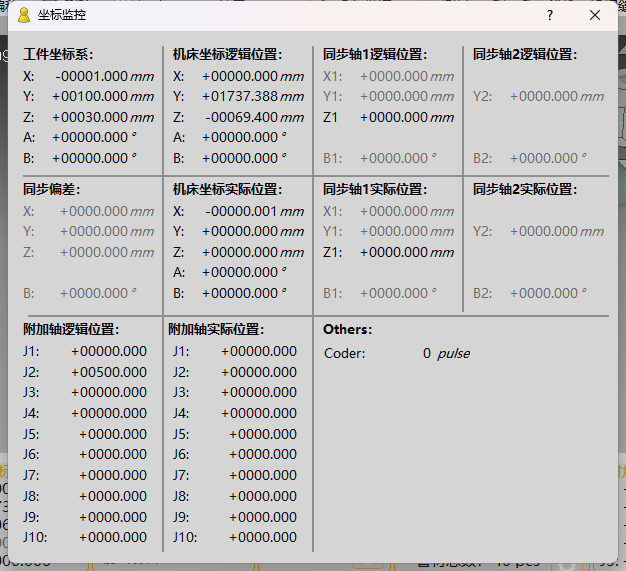Image resolution: width=626 pixels, height=571 pixels.
Task: Click the 同步偏差 section header
Action: click(51, 189)
